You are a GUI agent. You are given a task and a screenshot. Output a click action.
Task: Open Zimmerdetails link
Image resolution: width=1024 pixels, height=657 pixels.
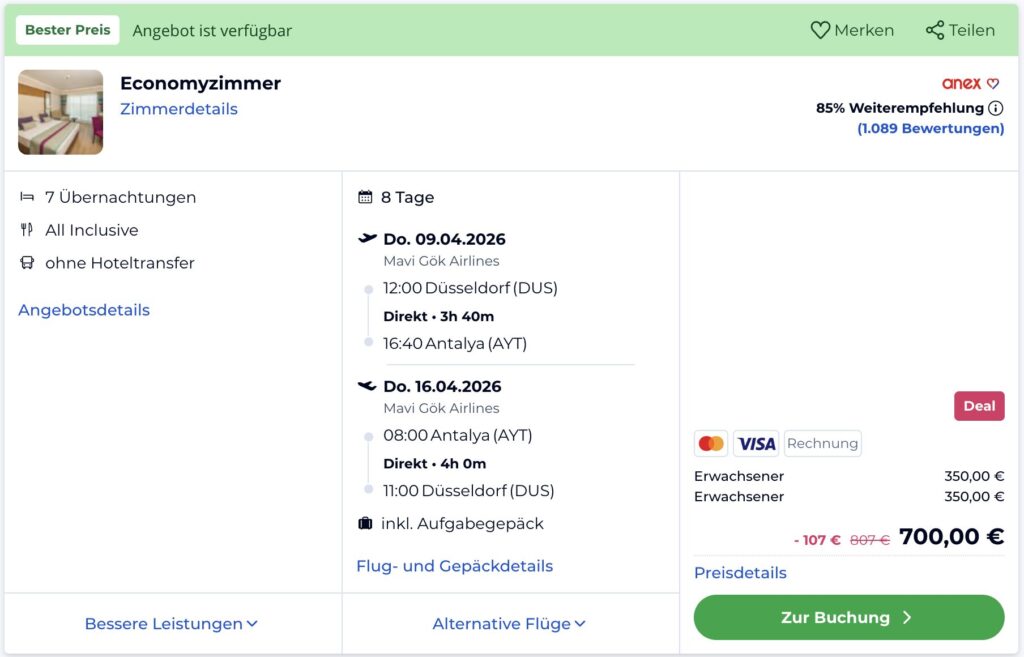[x=179, y=109]
